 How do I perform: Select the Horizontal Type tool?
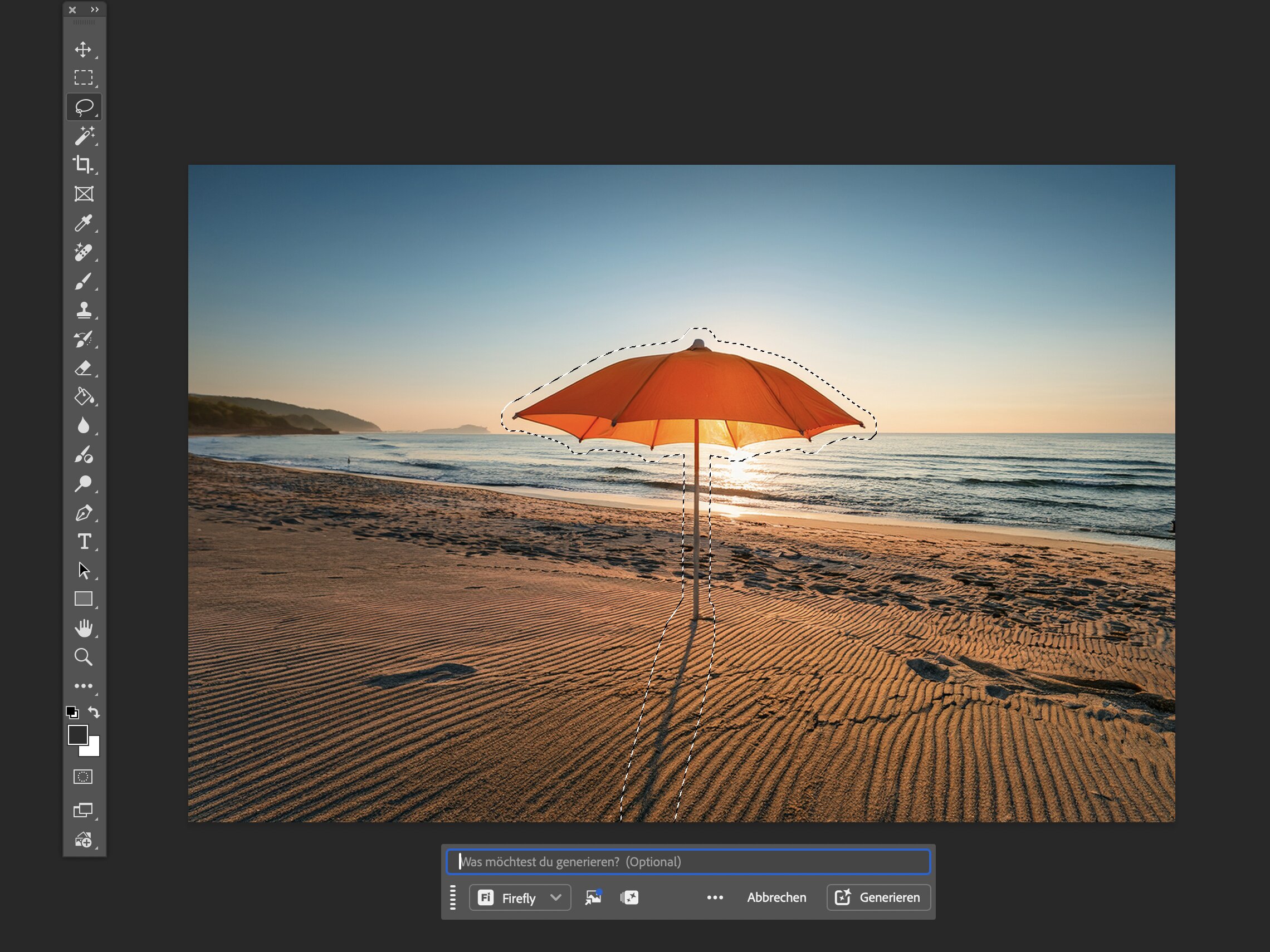click(84, 542)
